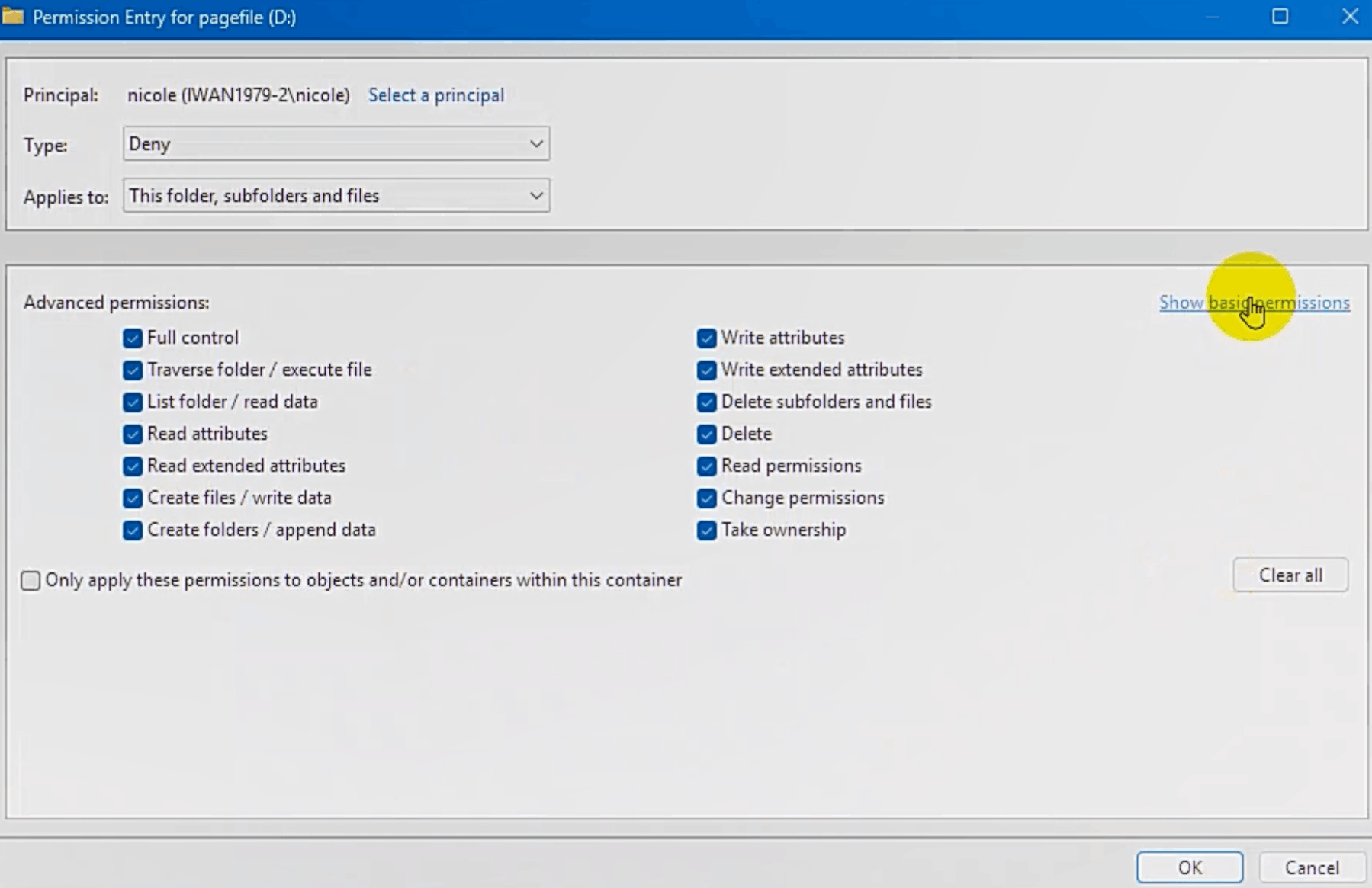This screenshot has height=888, width=1372.
Task: Uncheck Traverse folder / execute file
Action: [131, 370]
